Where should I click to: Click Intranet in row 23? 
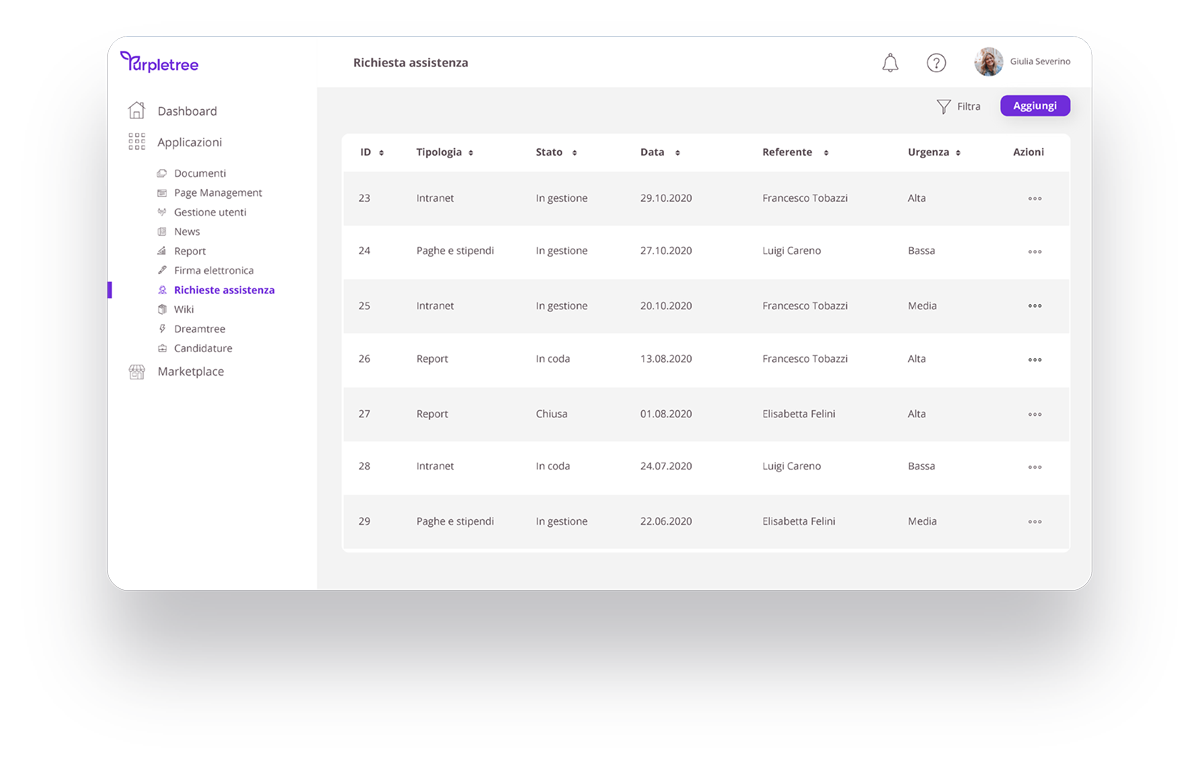point(435,199)
